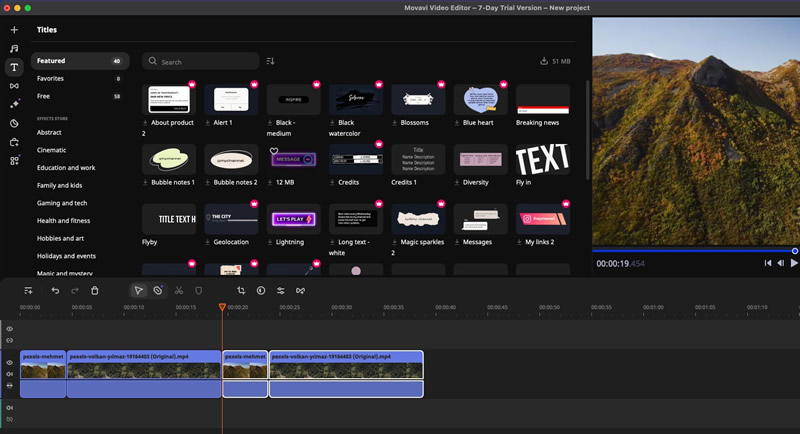800x434 pixels.
Task: Open the Cinematic store category
Action: click(52, 150)
